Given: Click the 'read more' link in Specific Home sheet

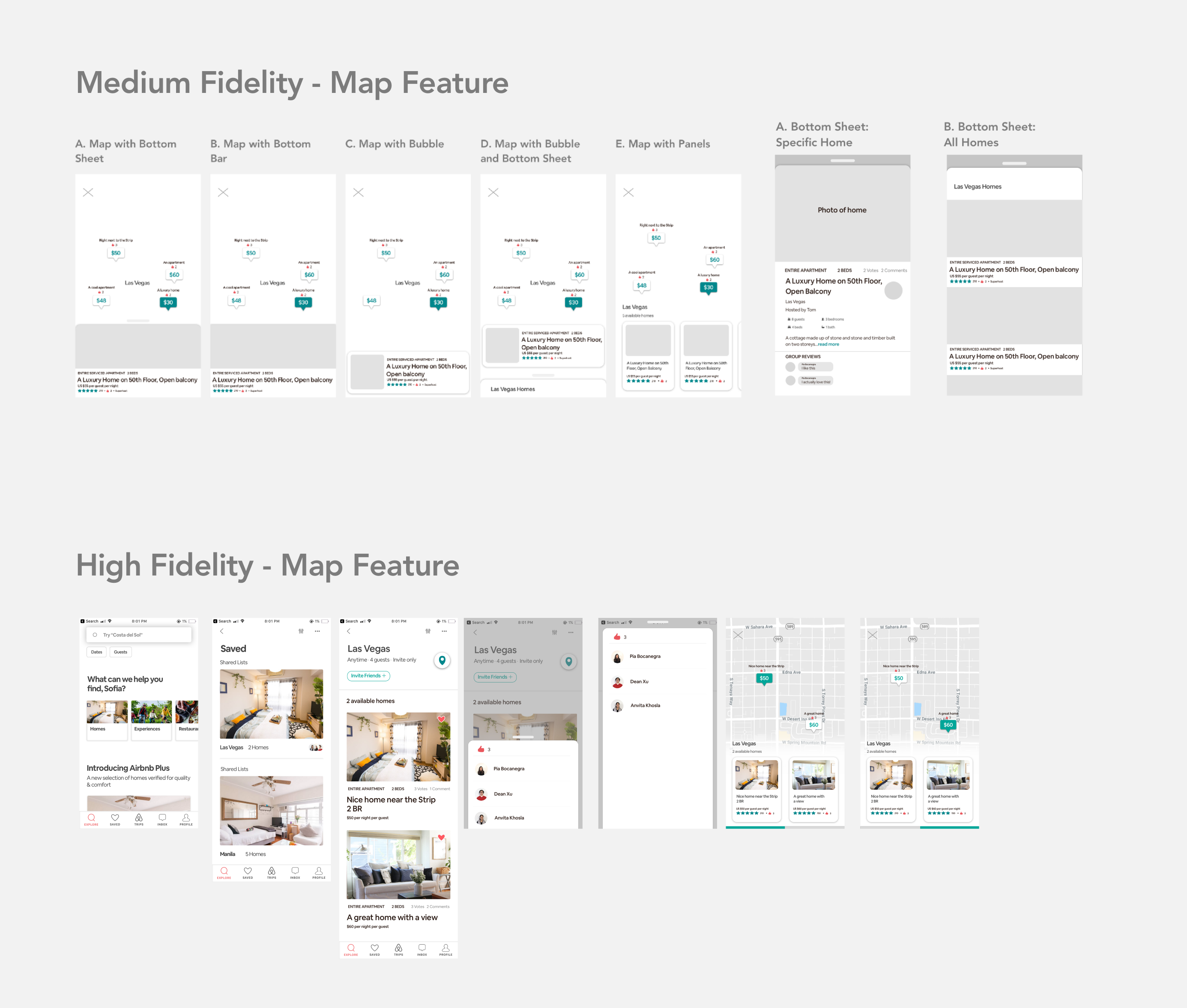Looking at the screenshot, I should tap(828, 345).
